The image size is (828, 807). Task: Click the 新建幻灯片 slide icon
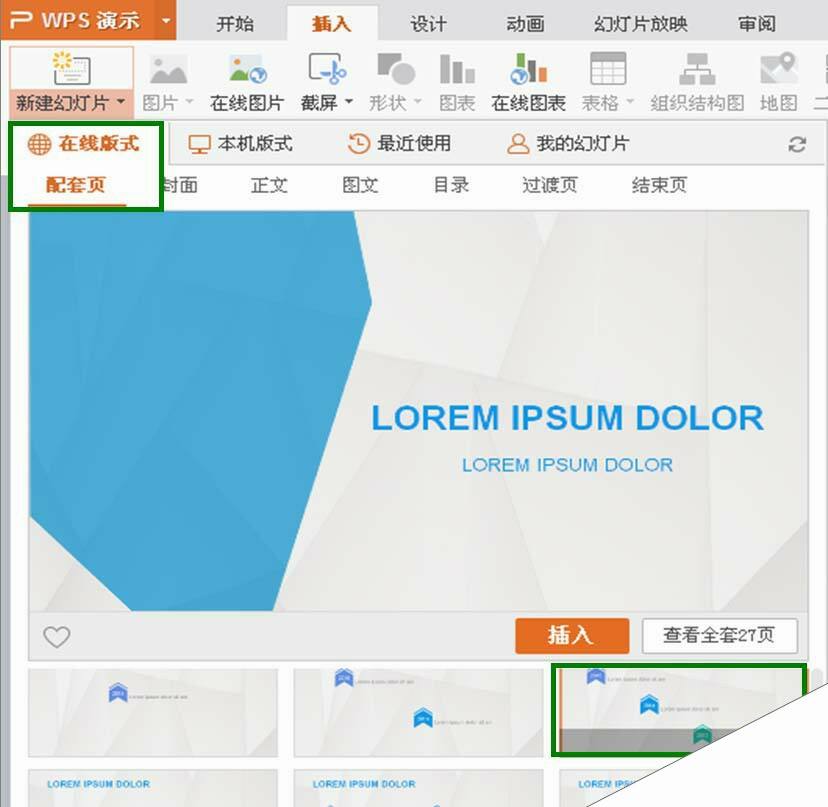pyautogui.click(x=71, y=69)
